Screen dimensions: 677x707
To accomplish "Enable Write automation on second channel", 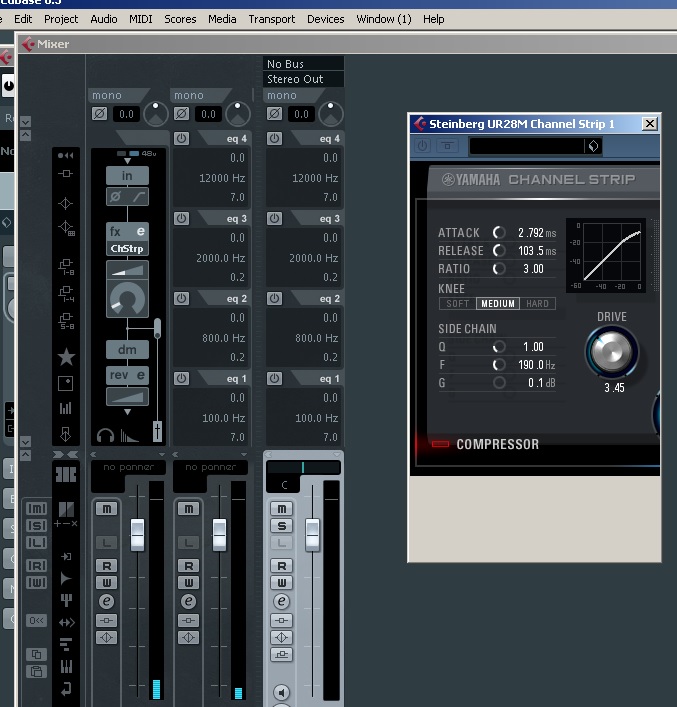I will click(x=189, y=583).
